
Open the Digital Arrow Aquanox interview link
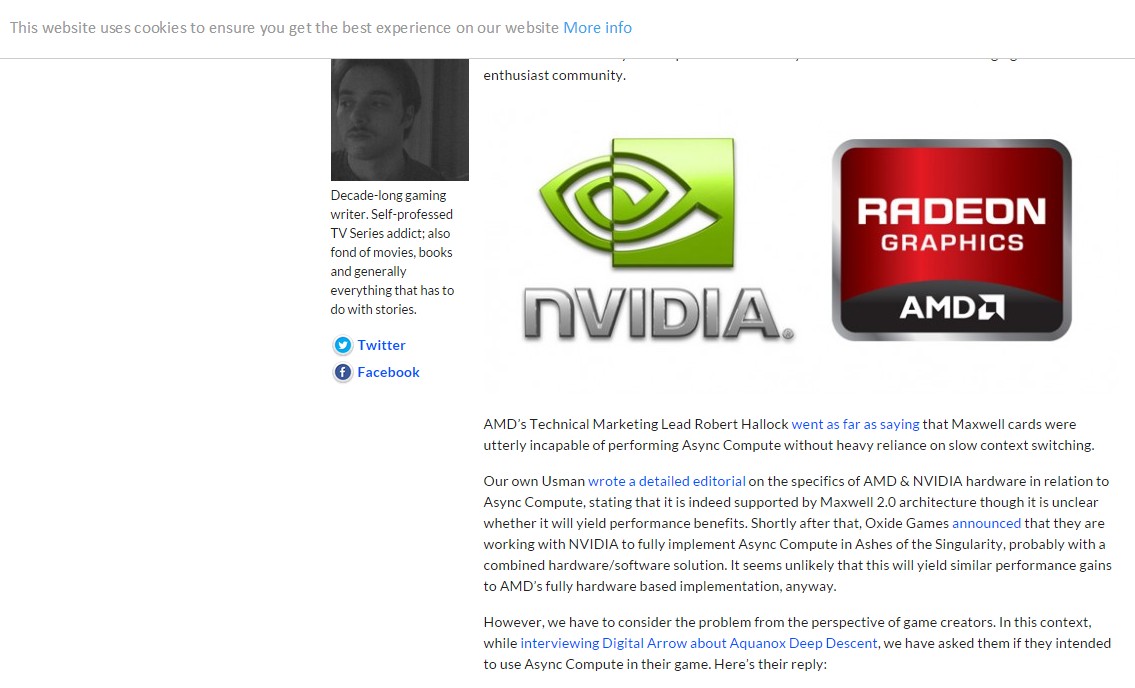click(699, 643)
